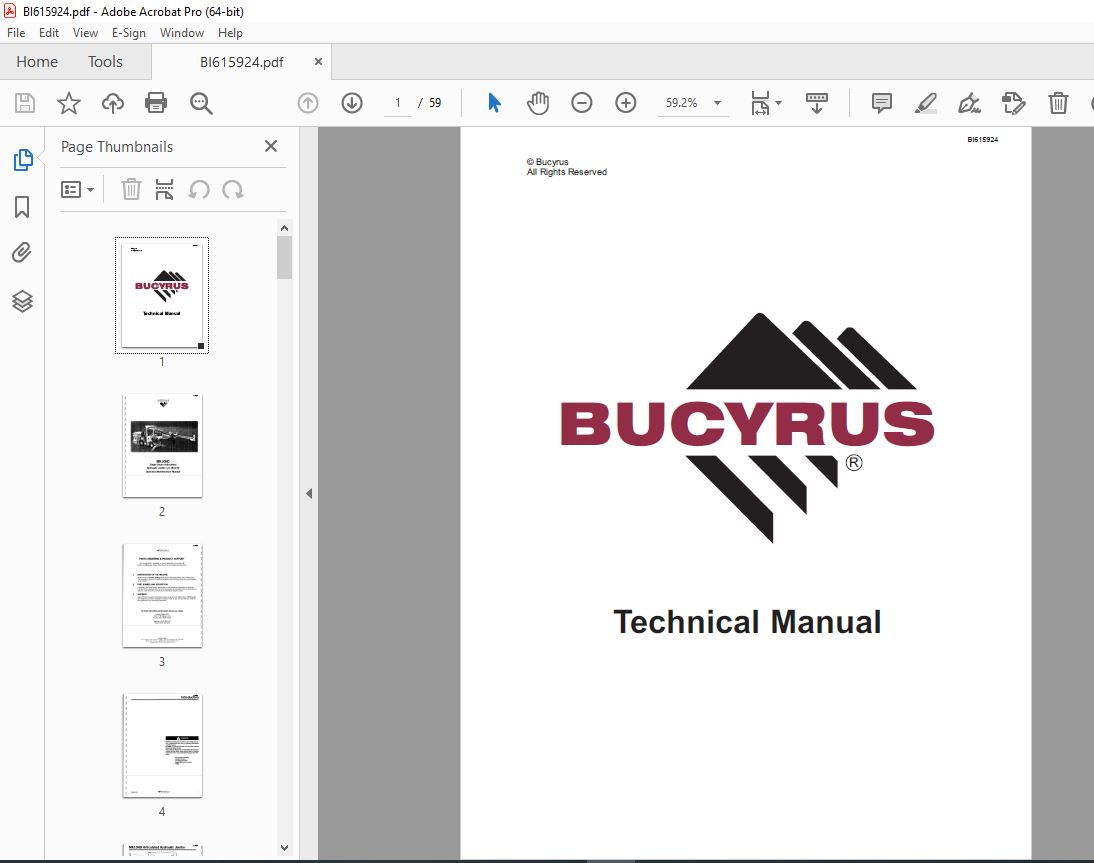1094x863 pixels.
Task: Open the Find text magnifier
Action: [x=201, y=103]
